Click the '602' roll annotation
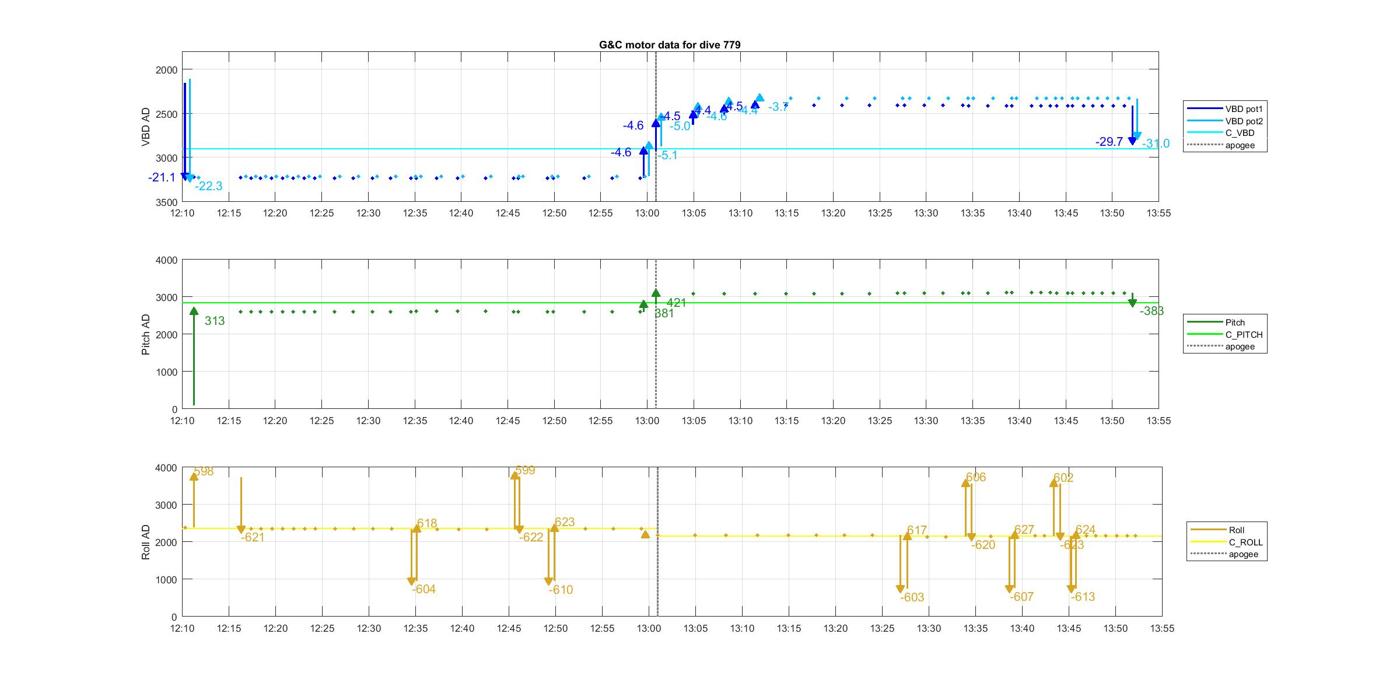Screen dimensions: 1400x693 click(1063, 479)
